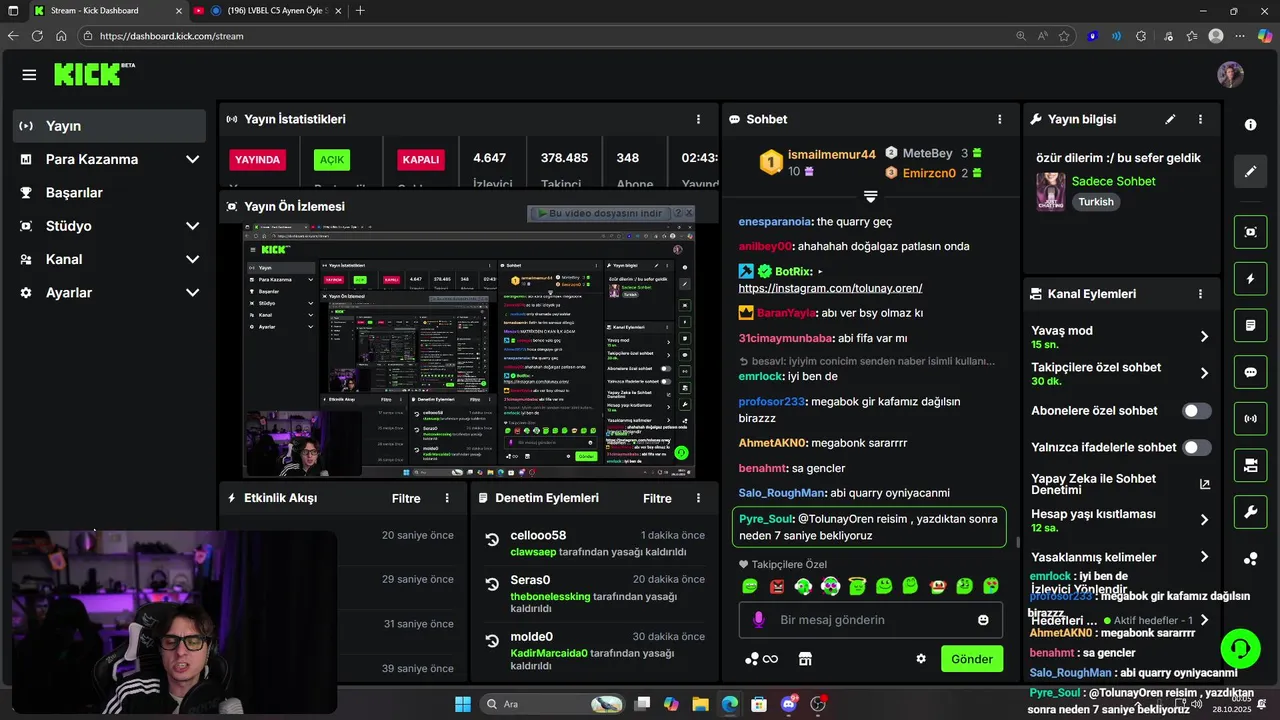
Task: Click the Sadece Sohbet category link
Action: (x=1113, y=181)
